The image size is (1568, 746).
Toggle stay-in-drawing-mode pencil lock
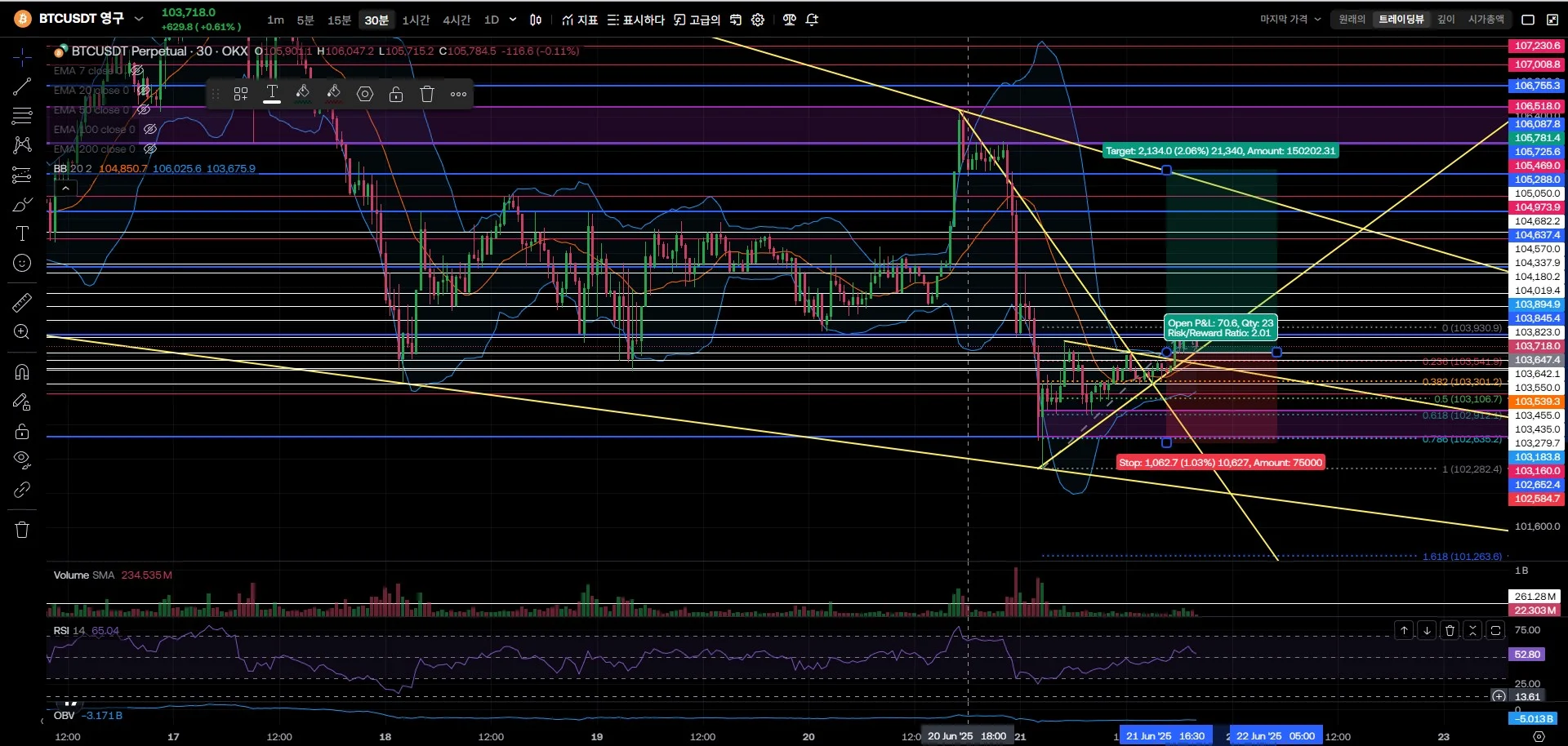pyautogui.click(x=22, y=402)
